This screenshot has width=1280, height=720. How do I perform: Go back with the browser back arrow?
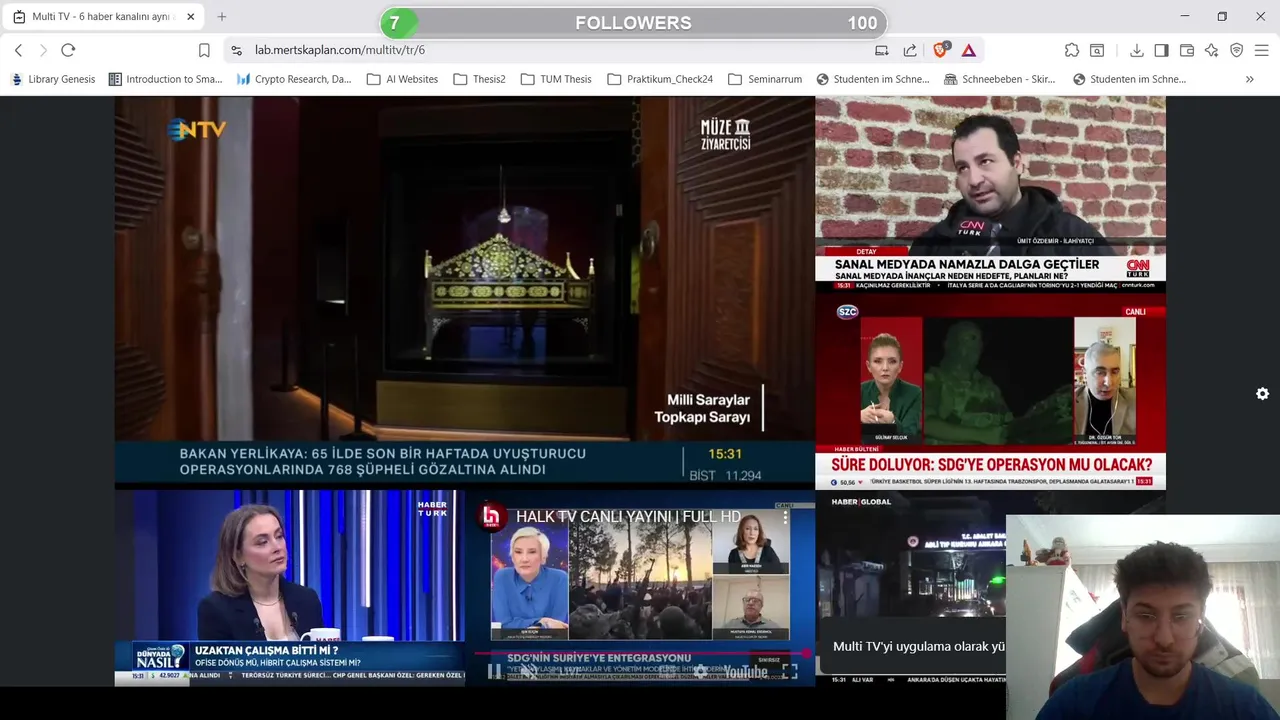tap(18, 50)
